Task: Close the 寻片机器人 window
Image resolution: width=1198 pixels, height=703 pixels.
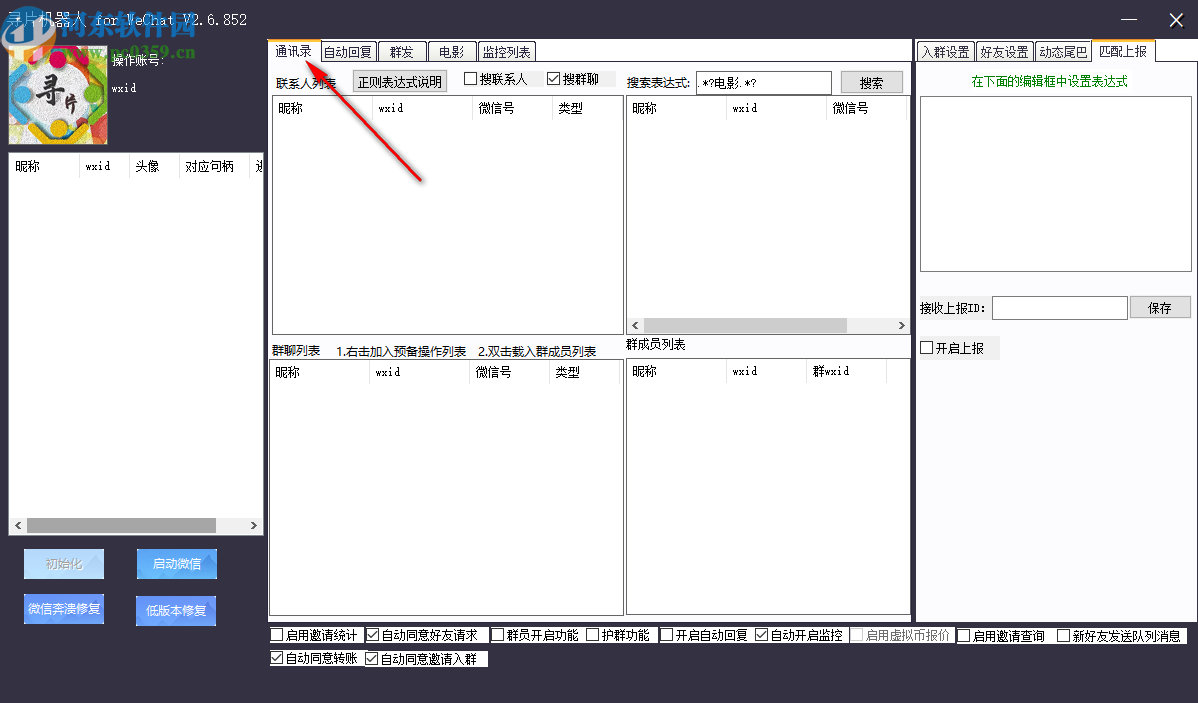Action: tap(1176, 20)
